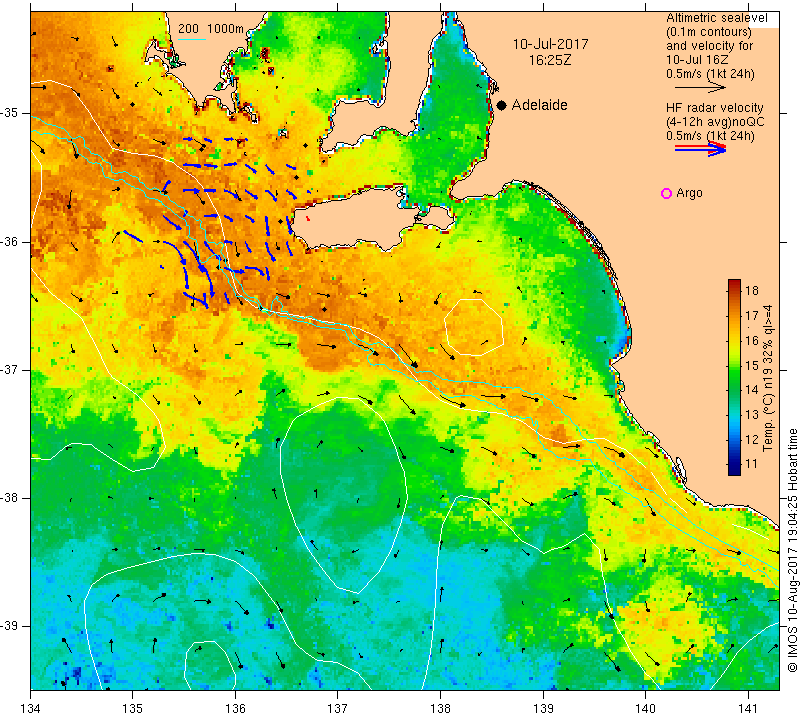800x720 pixels.
Task: Click the 135 longitude axis label
Action: tap(133, 709)
